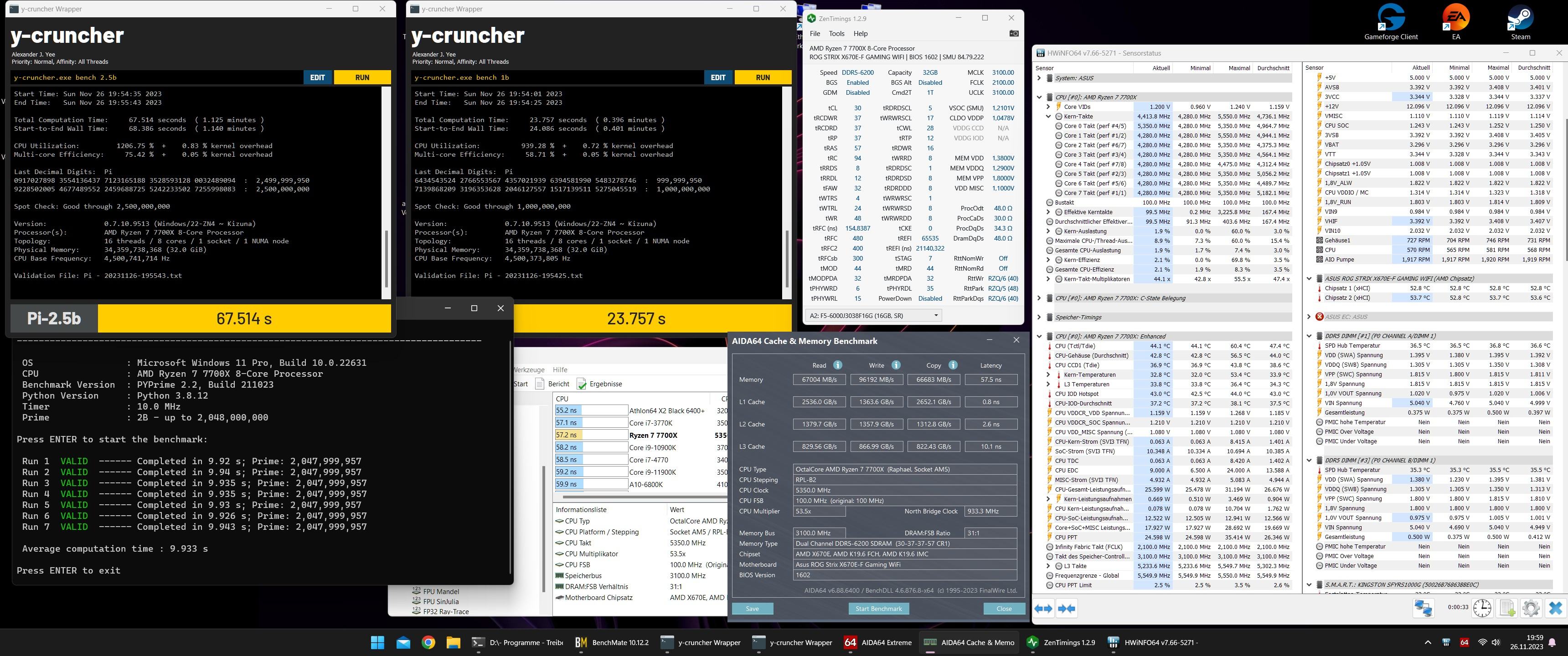Open EA desktop shortcut
Viewport: 1568px width, 656px height.
[x=1456, y=22]
